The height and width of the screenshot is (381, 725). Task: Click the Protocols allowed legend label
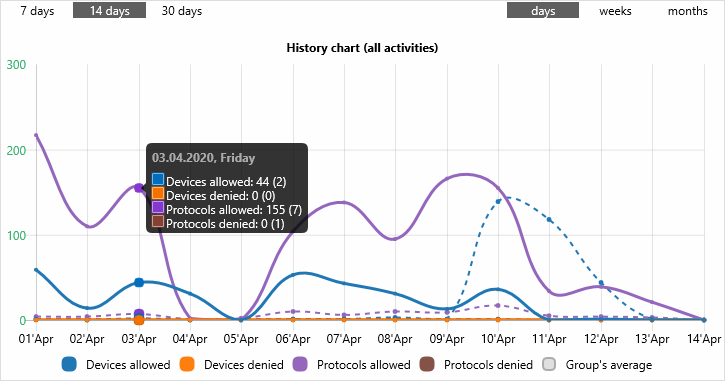[363, 365]
